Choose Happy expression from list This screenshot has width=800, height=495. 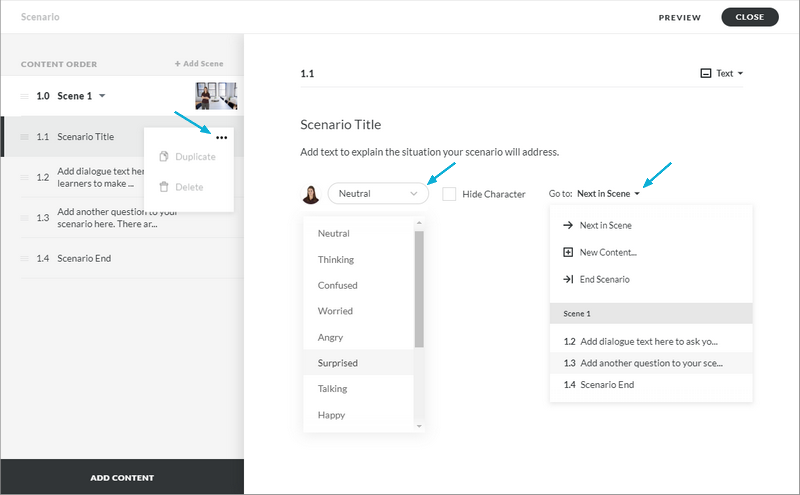pos(359,415)
